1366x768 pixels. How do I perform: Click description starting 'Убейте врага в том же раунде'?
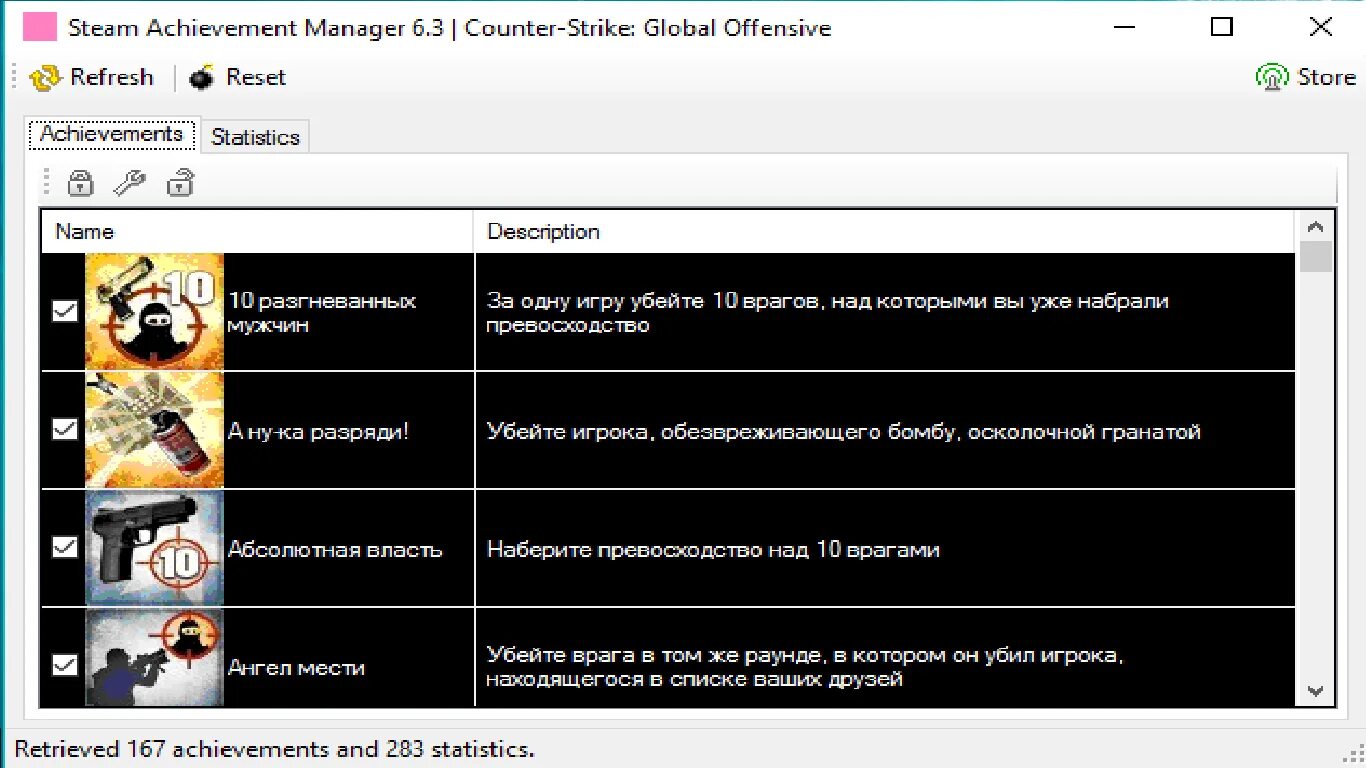(x=806, y=668)
